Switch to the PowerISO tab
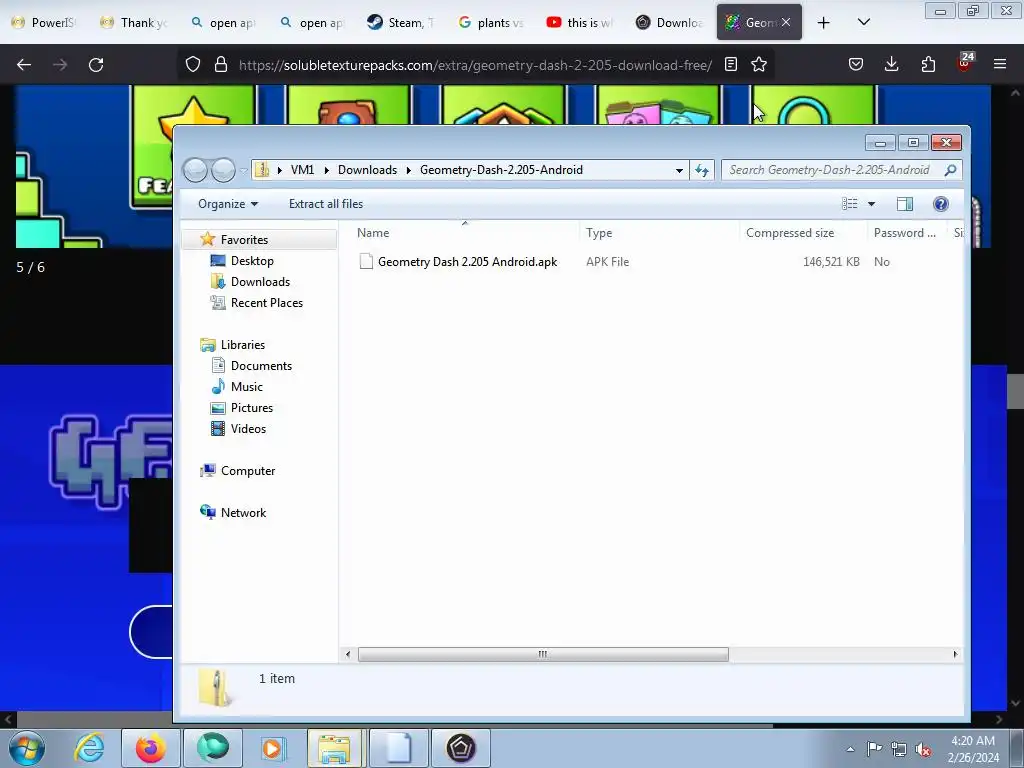This screenshot has height=768, width=1024. coord(44,22)
